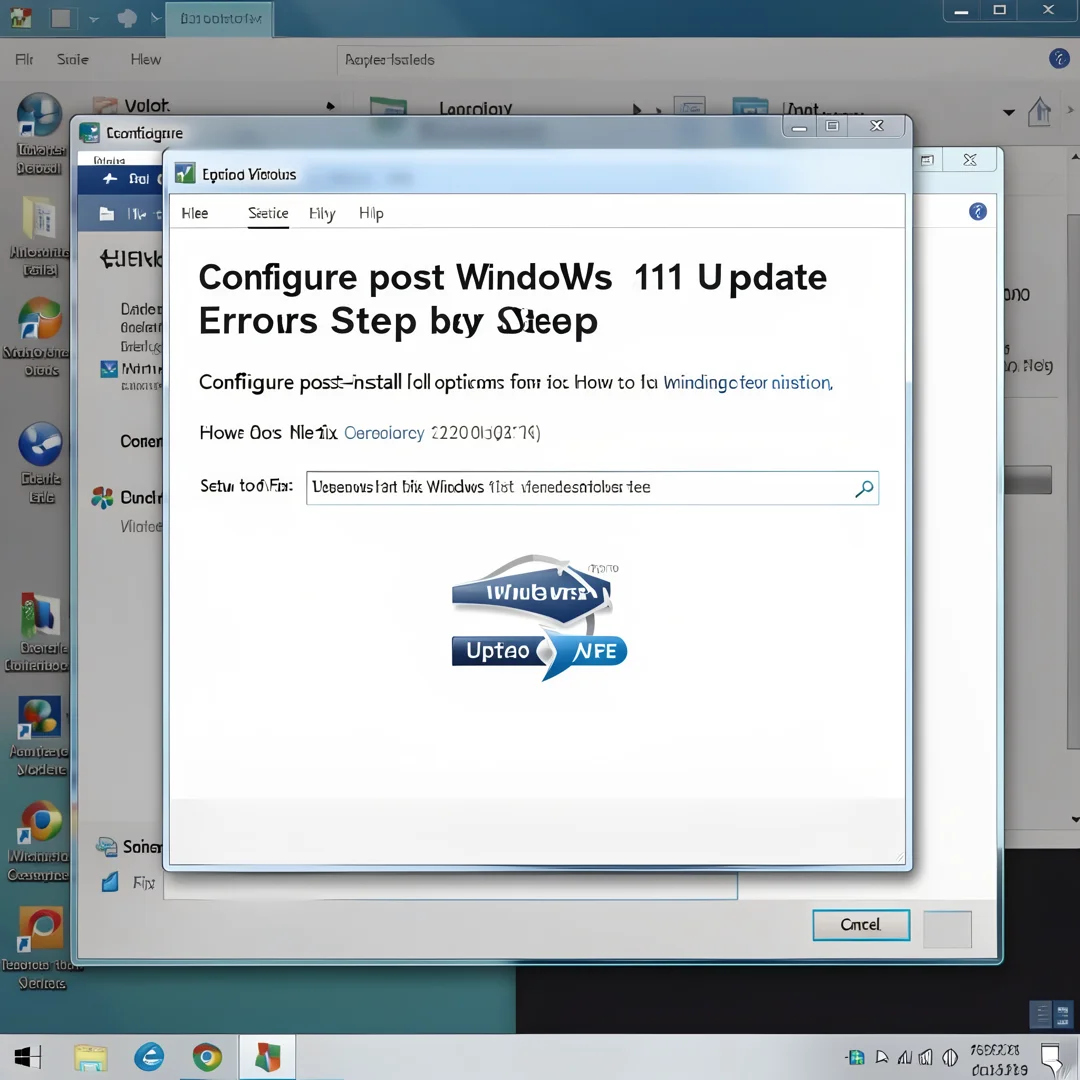Open the Hly menu in front dialog
Viewport: 1080px width, 1080px height.
[x=322, y=214]
